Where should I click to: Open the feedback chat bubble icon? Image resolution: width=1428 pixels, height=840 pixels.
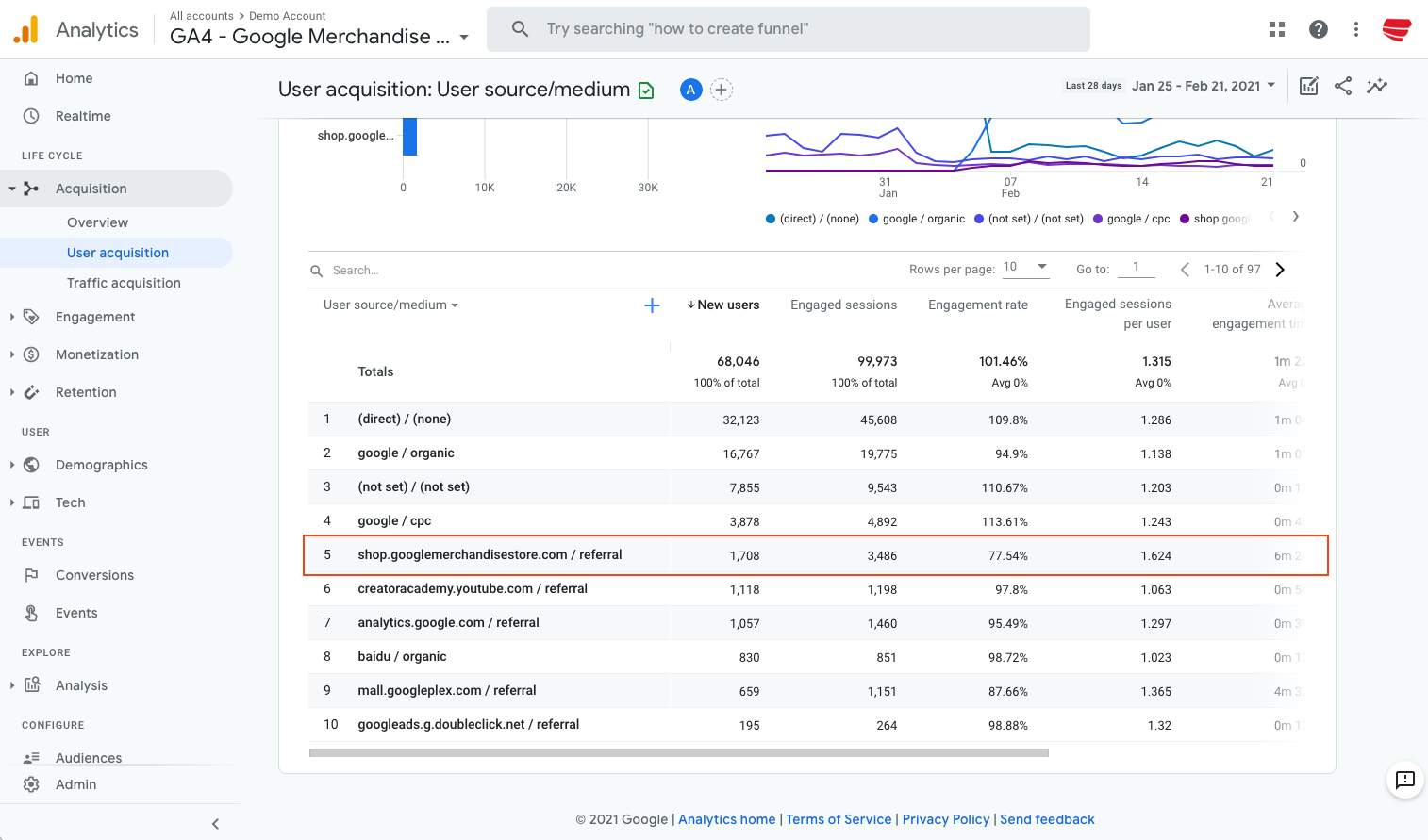point(1404,780)
